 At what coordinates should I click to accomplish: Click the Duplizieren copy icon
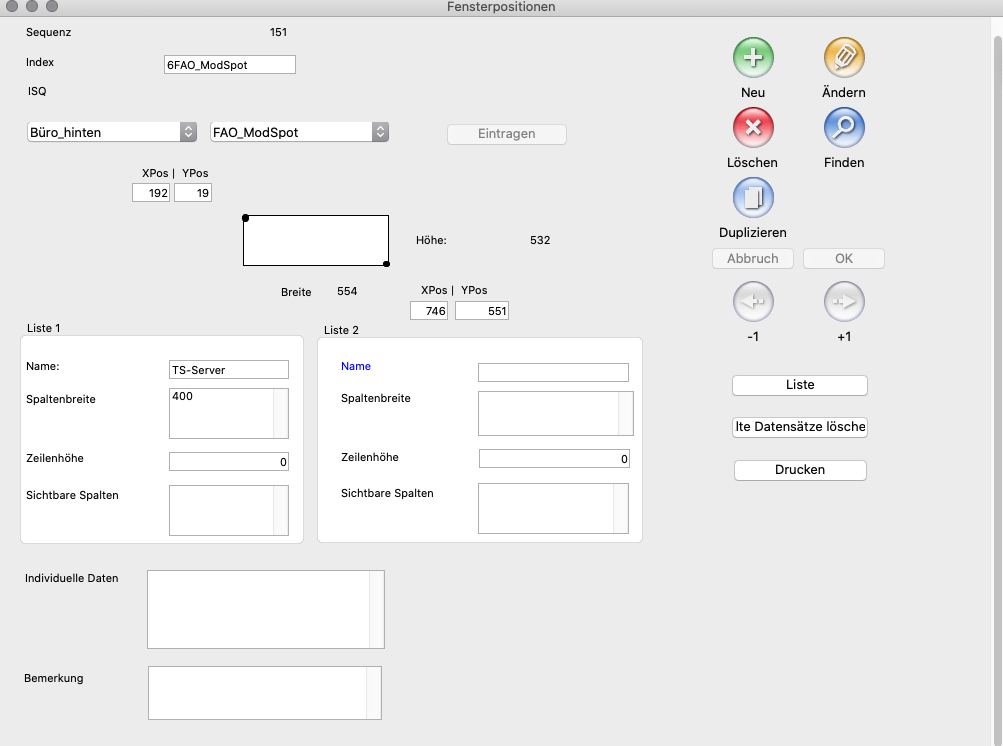click(753, 198)
